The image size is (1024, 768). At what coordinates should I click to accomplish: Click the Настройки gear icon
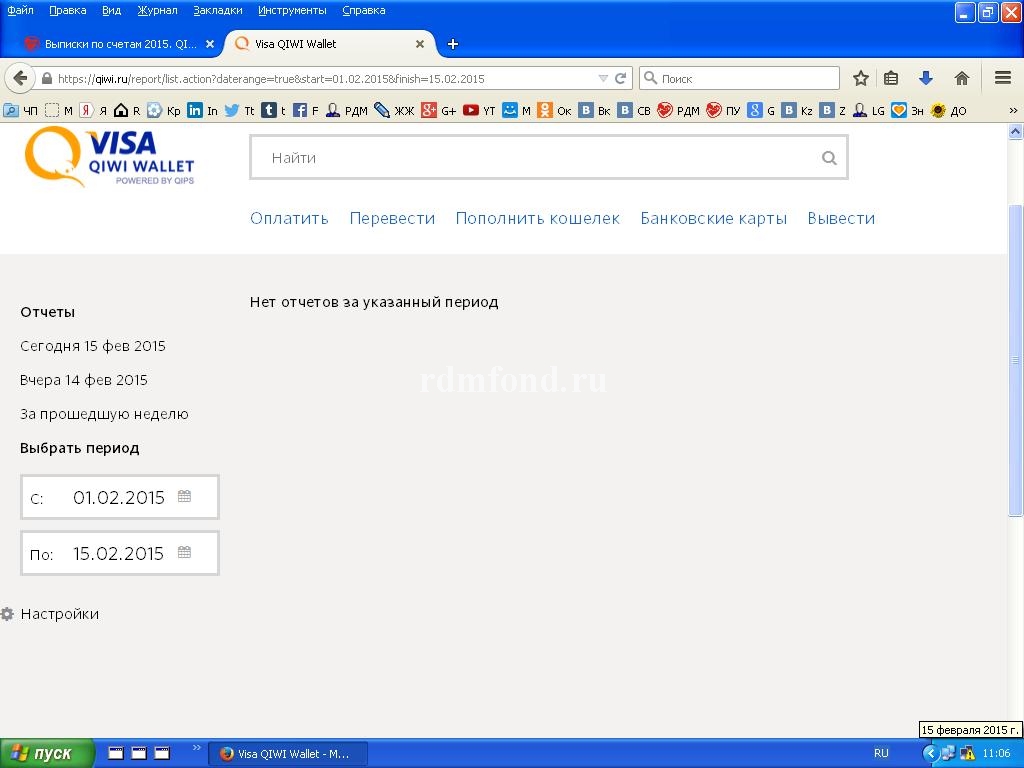click(7, 614)
